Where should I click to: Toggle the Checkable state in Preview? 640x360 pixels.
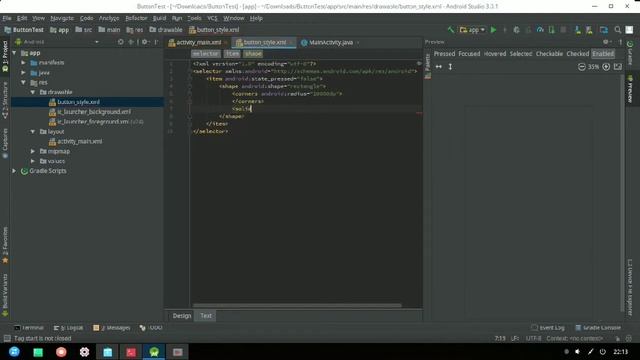pyautogui.click(x=549, y=54)
